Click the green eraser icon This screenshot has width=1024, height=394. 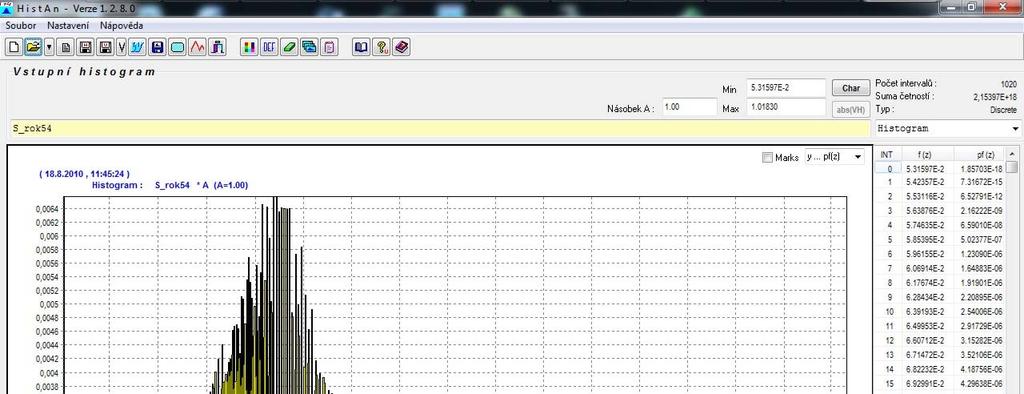(289, 47)
